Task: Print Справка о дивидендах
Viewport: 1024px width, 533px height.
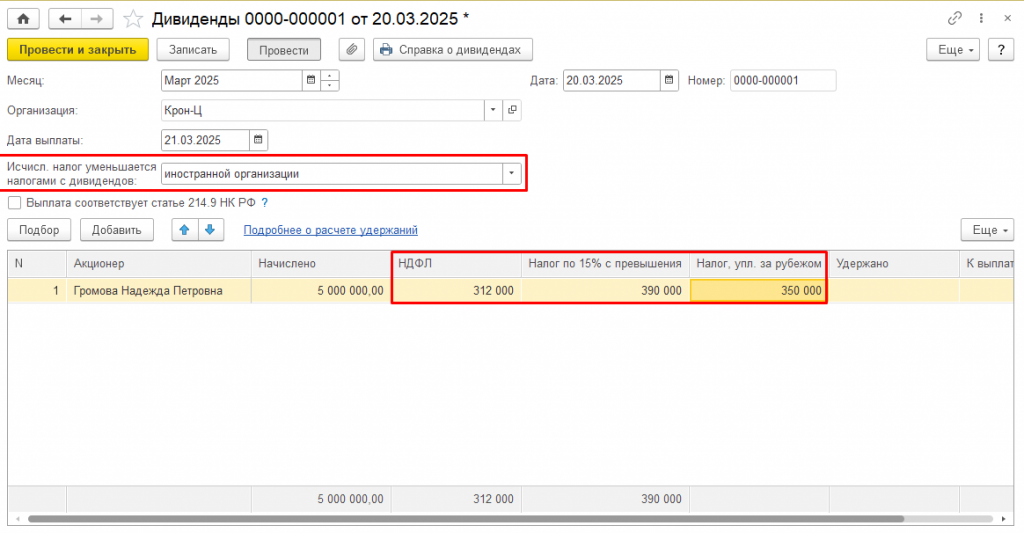Action: pyautogui.click(x=453, y=50)
